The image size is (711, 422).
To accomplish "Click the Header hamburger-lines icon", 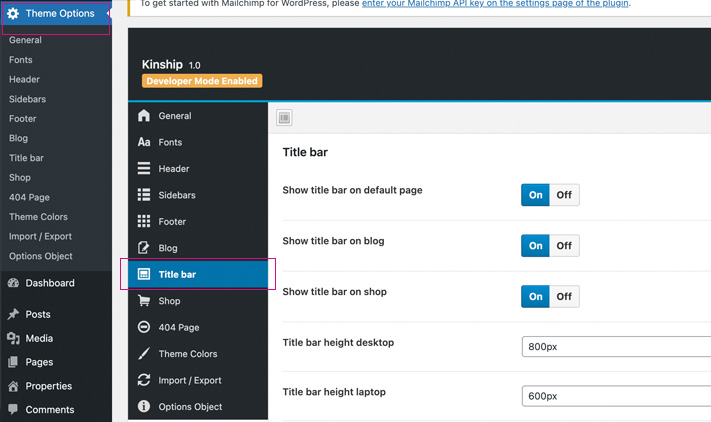I will [x=144, y=169].
